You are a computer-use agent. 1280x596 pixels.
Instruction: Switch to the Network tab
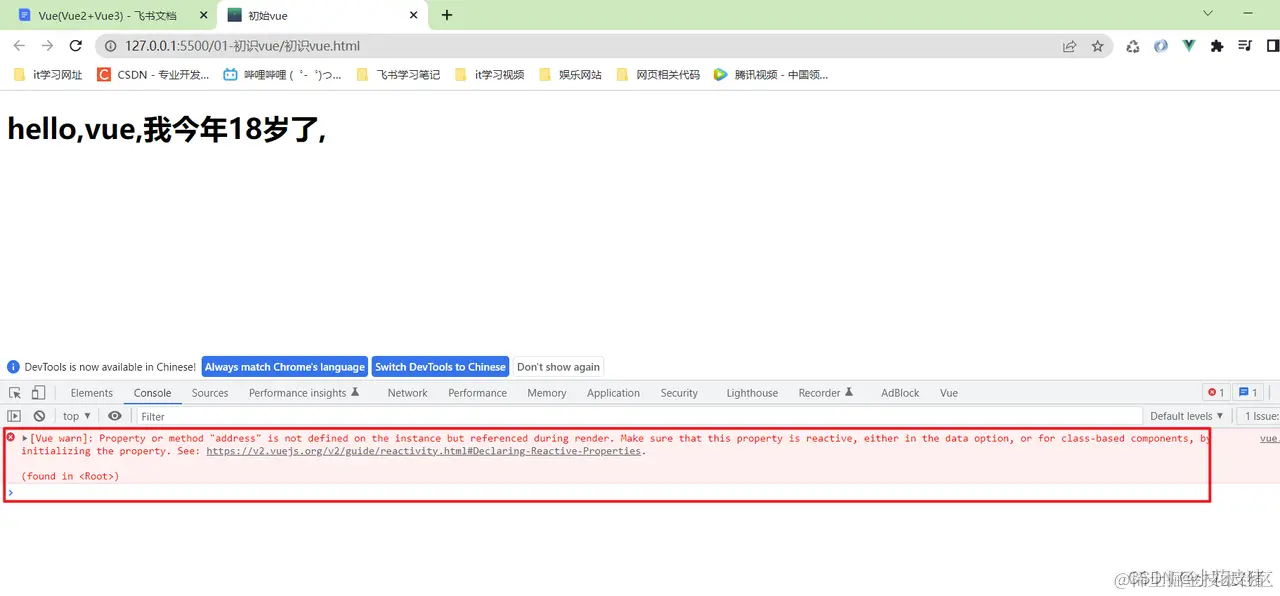408,393
